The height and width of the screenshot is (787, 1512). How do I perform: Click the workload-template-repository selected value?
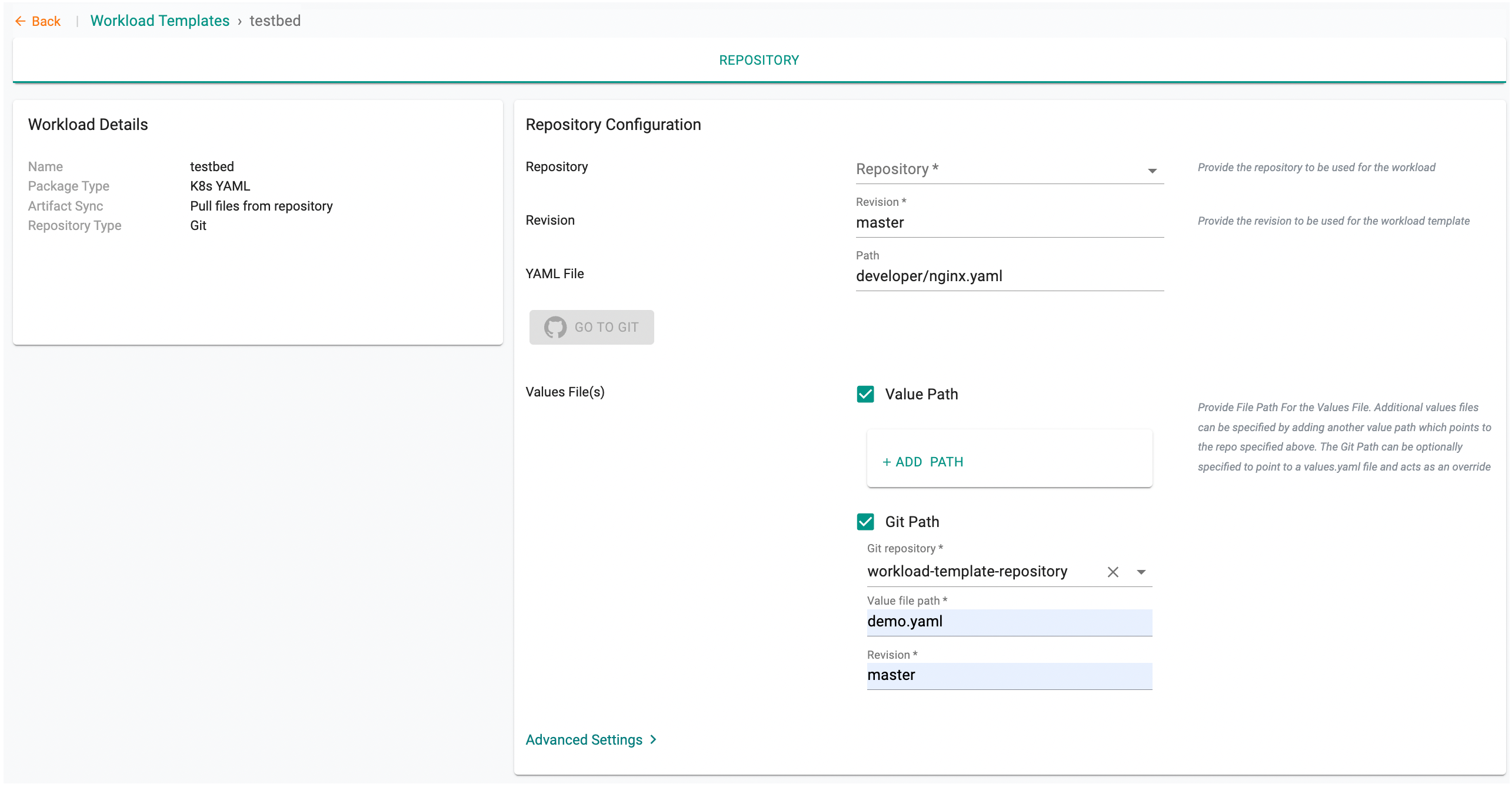[x=967, y=572]
